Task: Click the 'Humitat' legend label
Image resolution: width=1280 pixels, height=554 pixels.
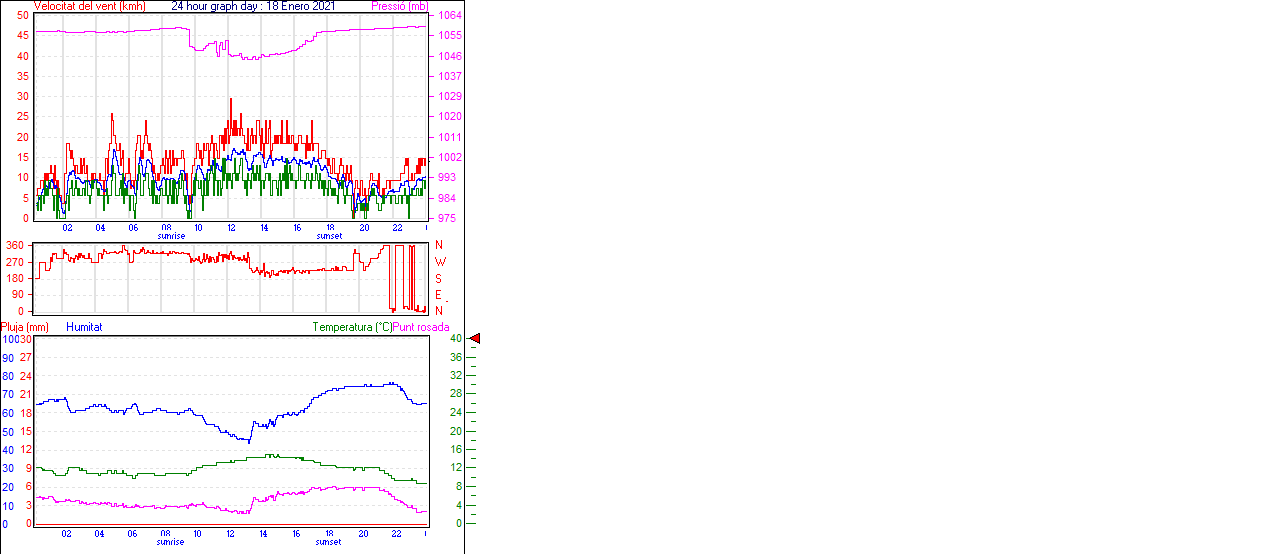Action: click(84, 327)
